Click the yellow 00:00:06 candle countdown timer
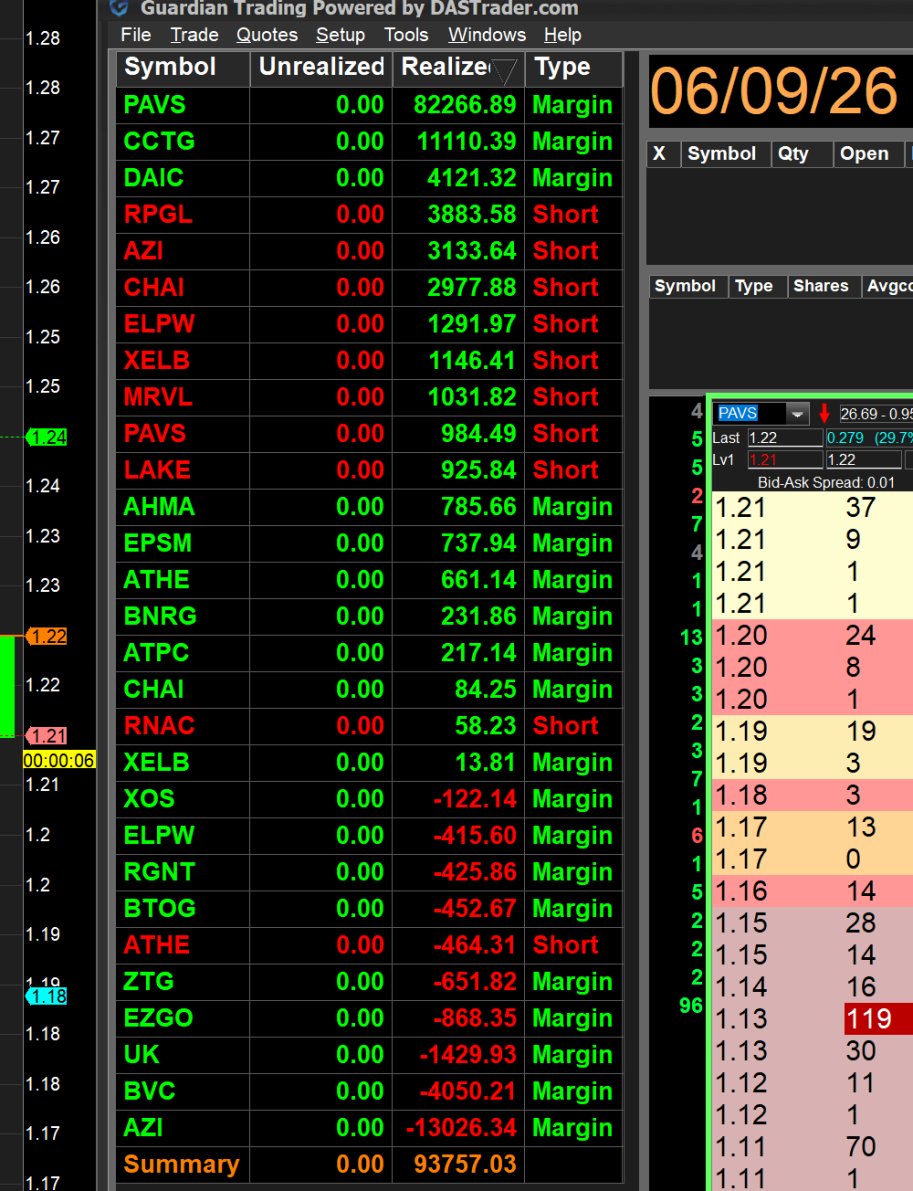 [59, 760]
